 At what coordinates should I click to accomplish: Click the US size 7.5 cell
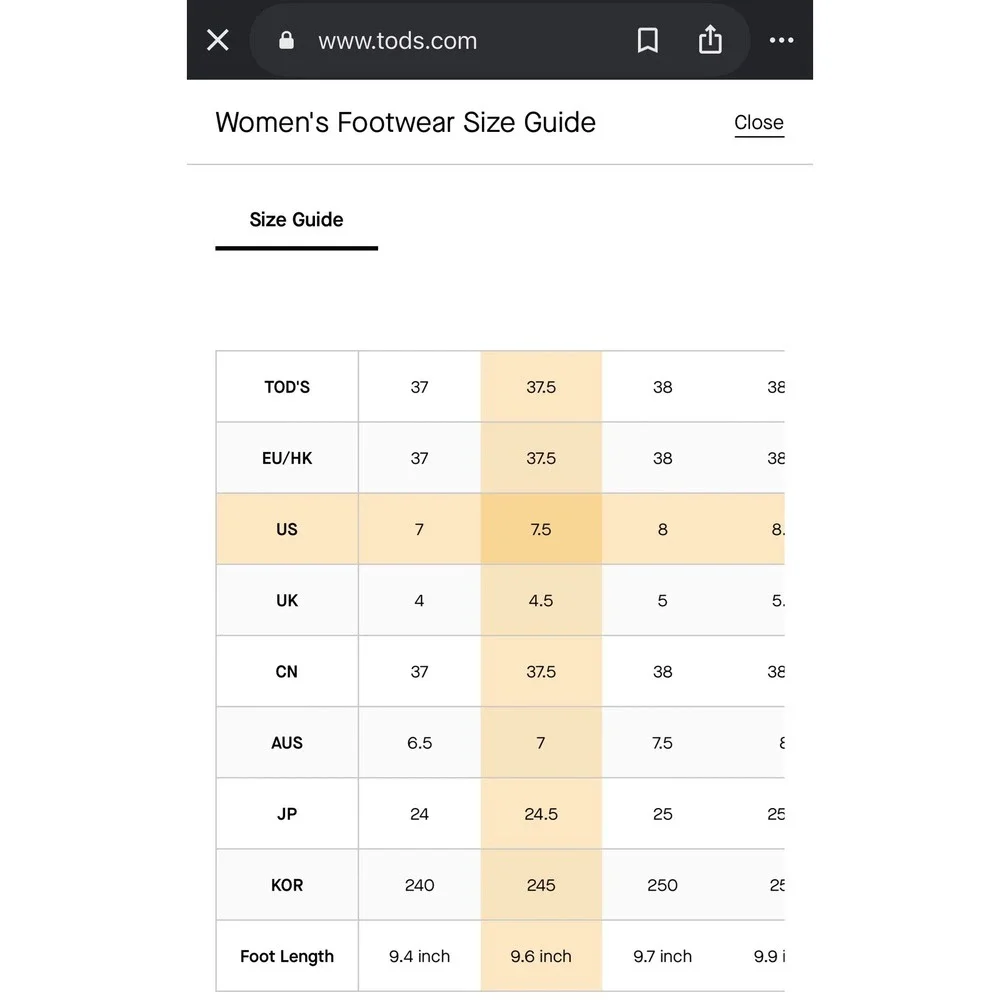(541, 529)
